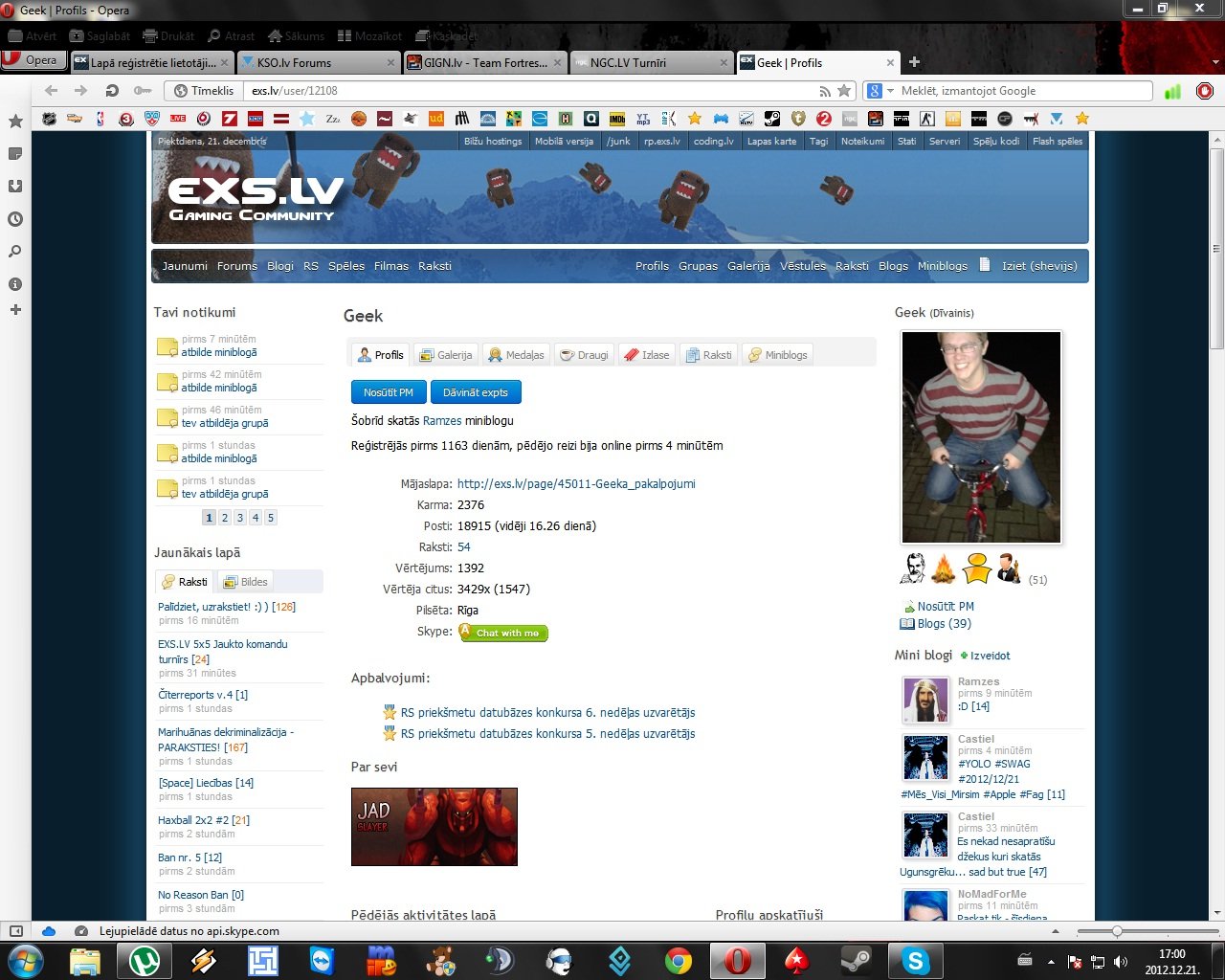Open the password wand key icon
This screenshot has width=1225, height=980.
[142, 91]
